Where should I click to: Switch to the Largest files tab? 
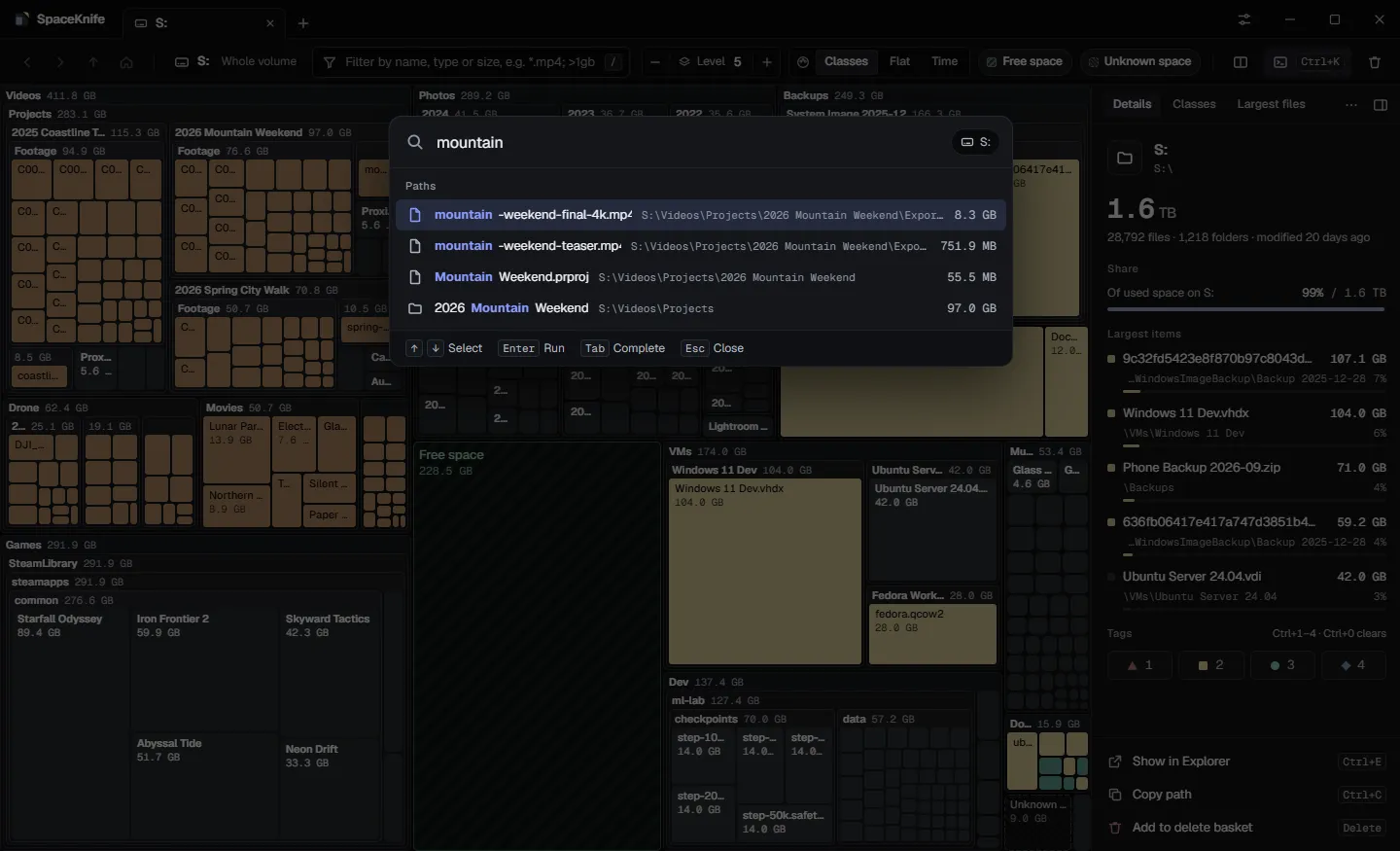1271,104
